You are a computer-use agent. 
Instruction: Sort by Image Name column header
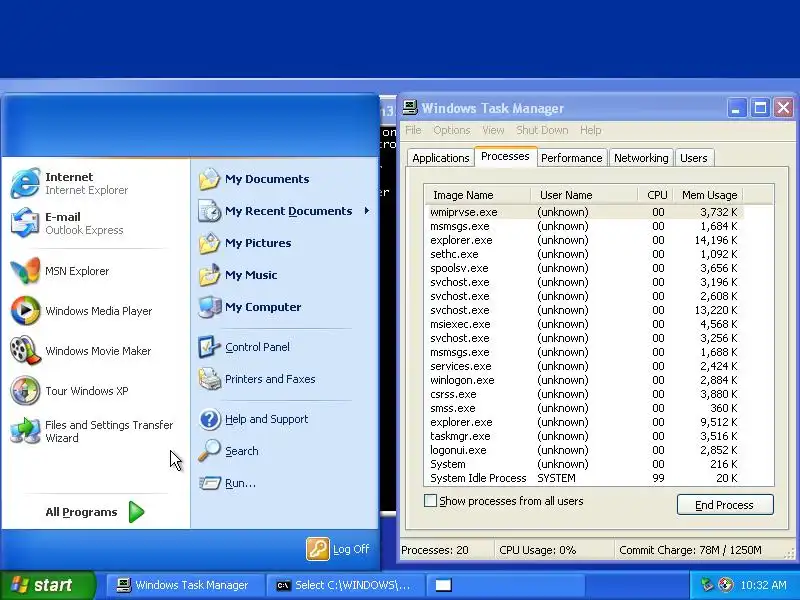(477, 195)
